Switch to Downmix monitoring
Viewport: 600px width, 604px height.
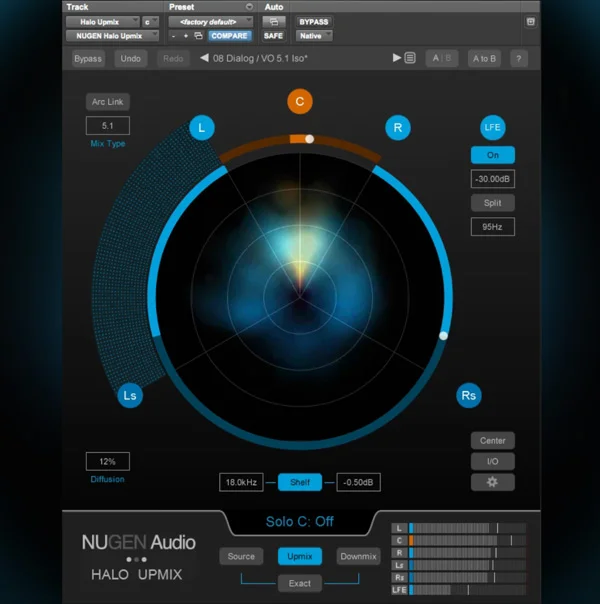pyautogui.click(x=358, y=556)
